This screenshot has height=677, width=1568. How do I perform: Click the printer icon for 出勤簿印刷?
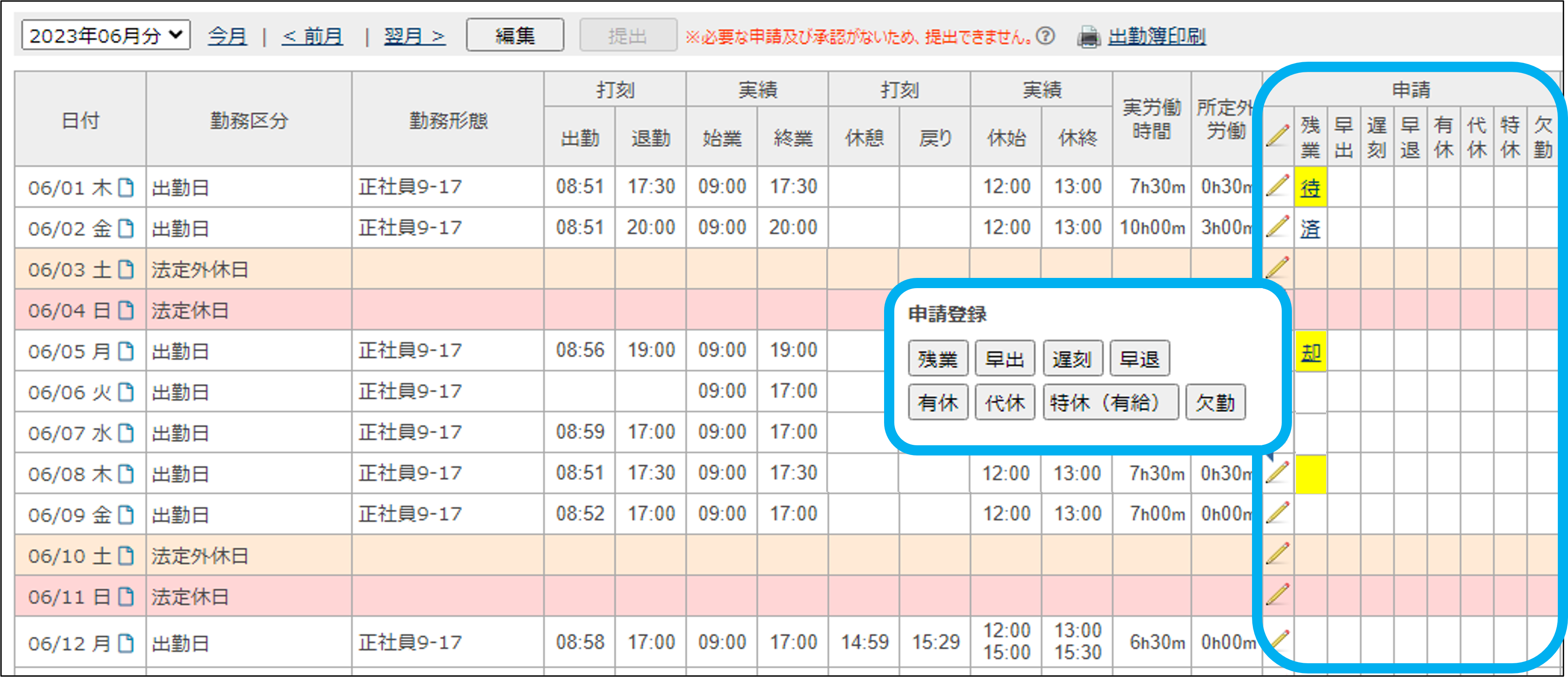tap(1089, 37)
